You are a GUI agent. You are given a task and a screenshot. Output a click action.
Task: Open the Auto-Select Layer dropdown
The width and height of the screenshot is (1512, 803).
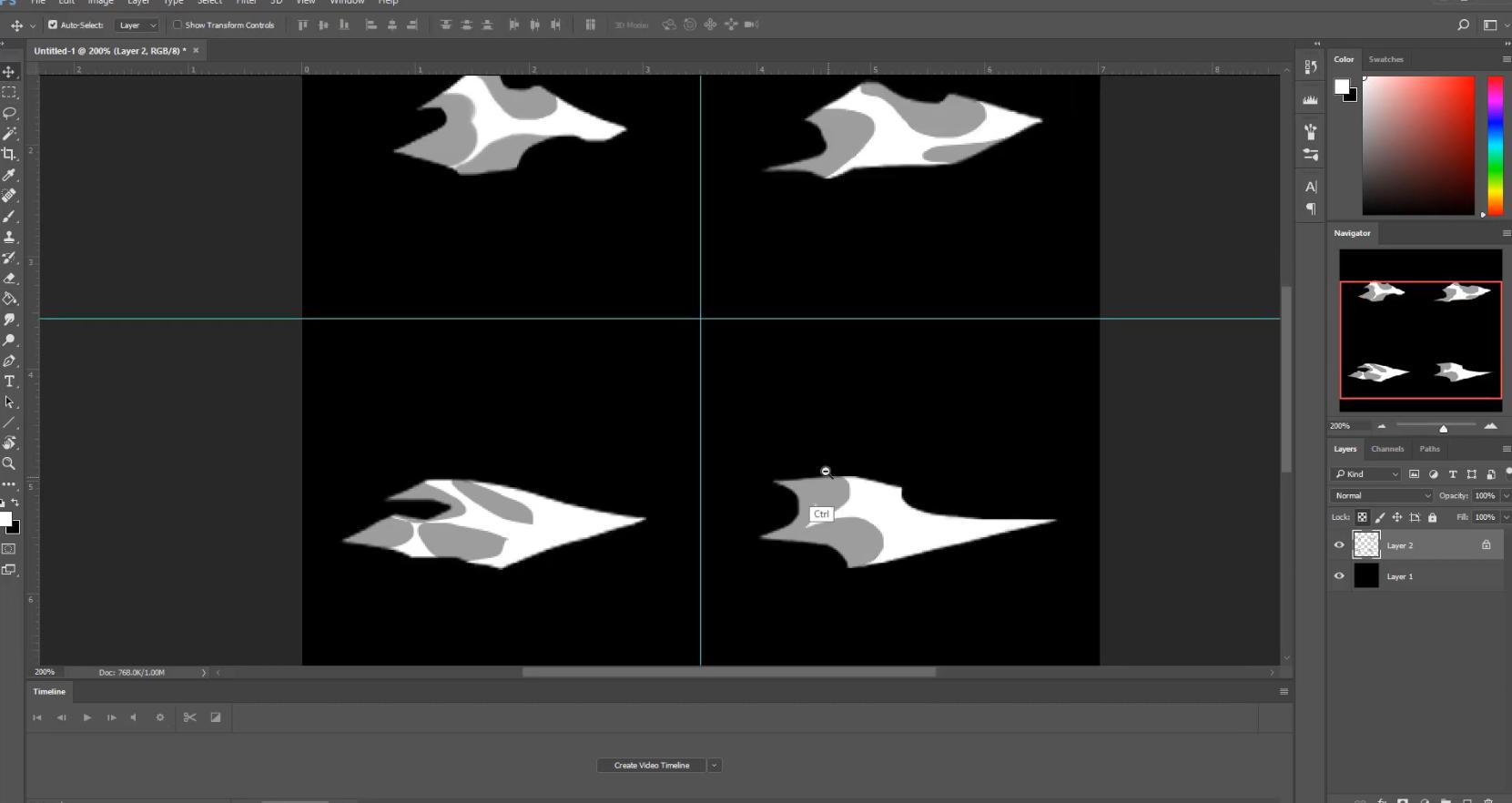pos(137,25)
